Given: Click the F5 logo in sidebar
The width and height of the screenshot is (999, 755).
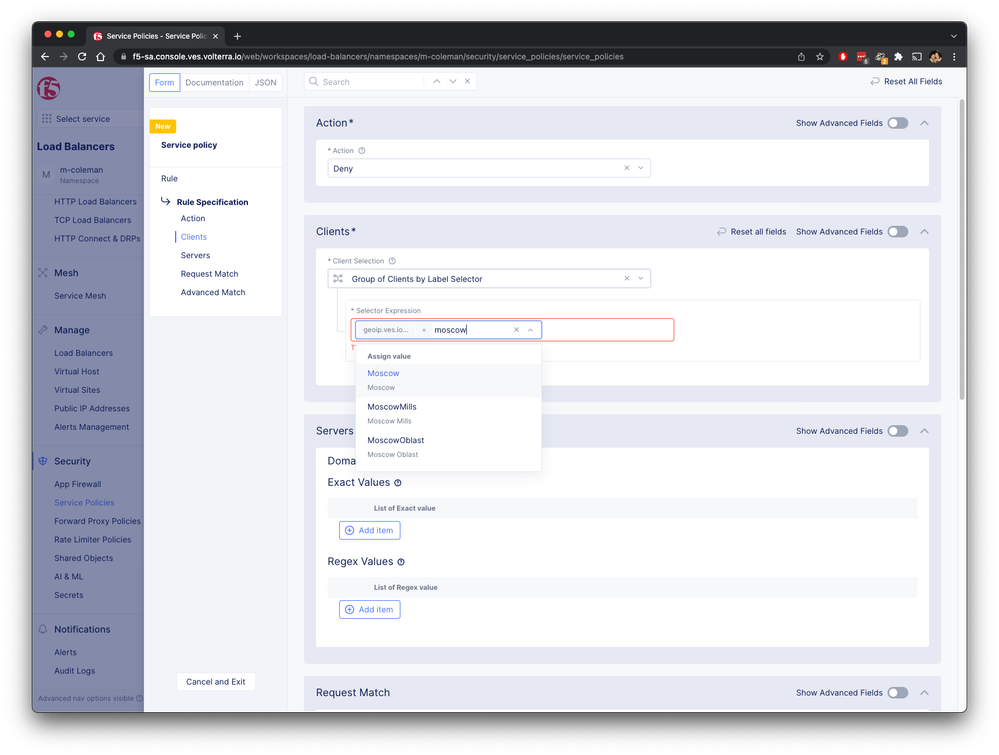Looking at the screenshot, I should click(x=48, y=87).
